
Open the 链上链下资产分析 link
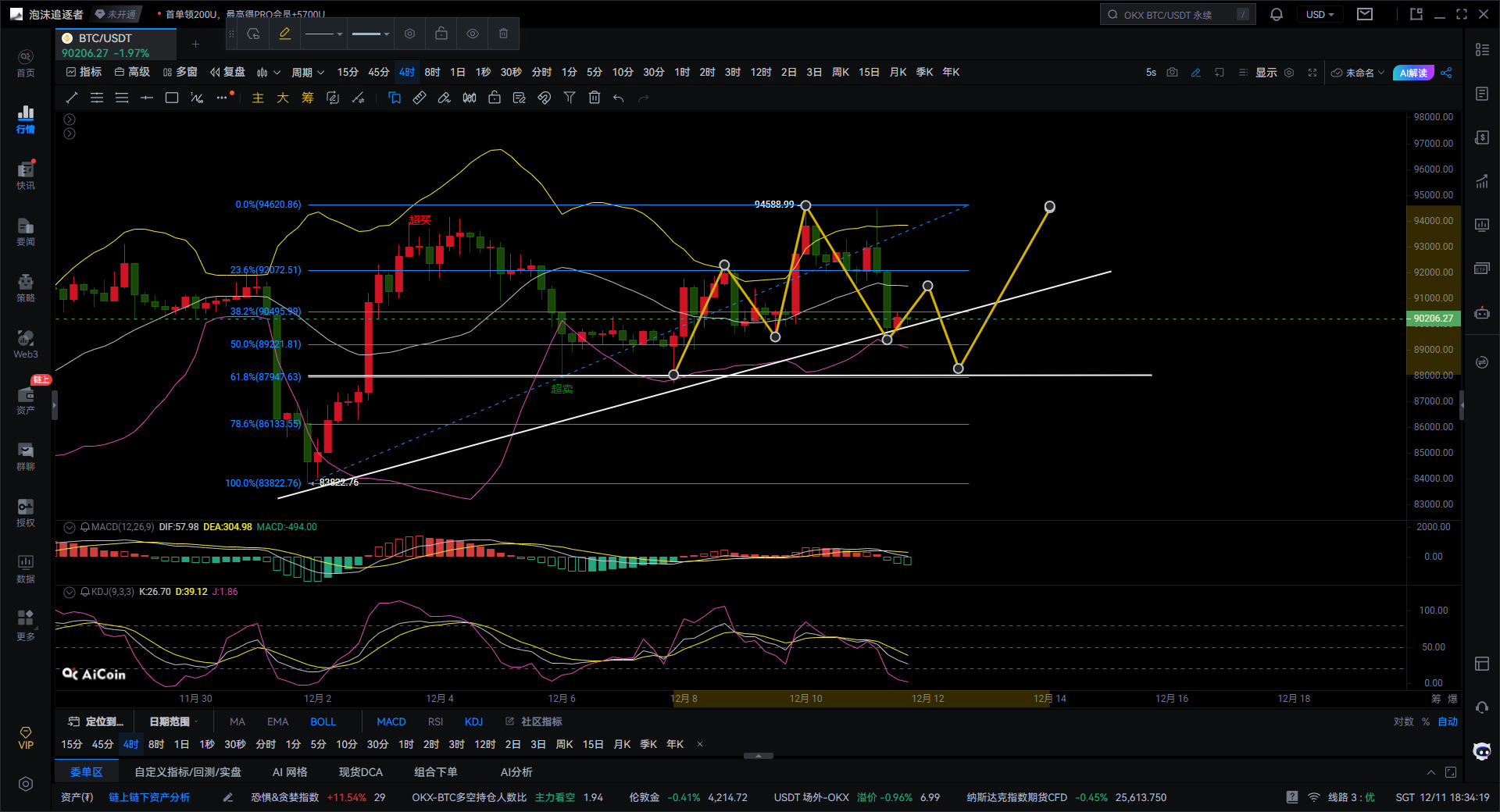pos(149,797)
